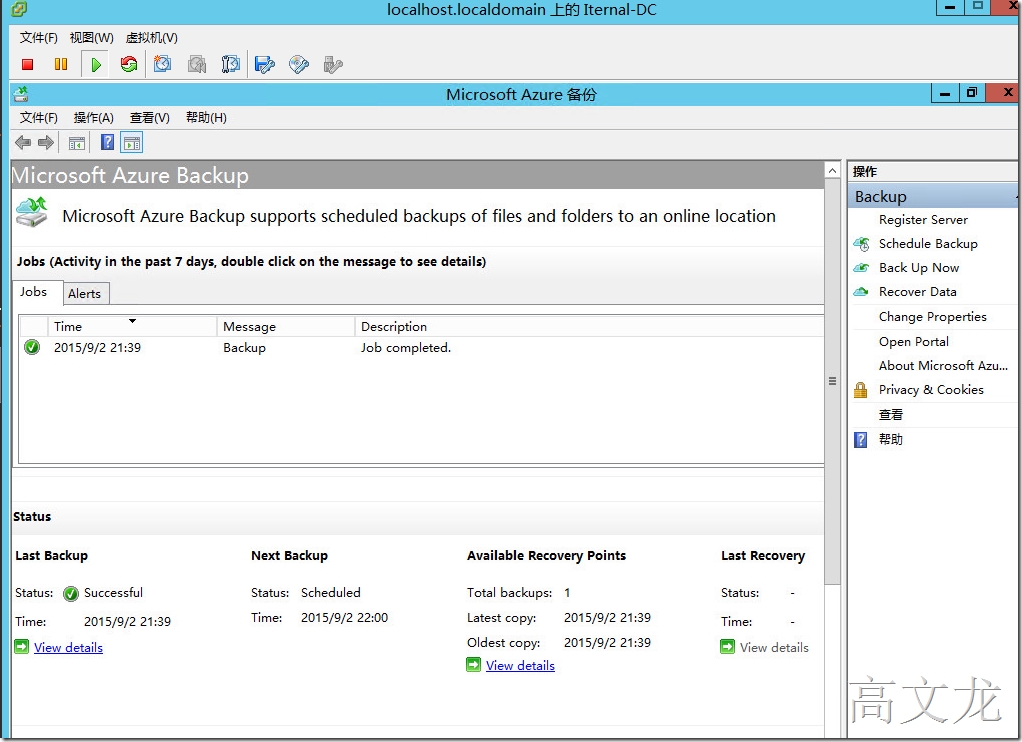This screenshot has width=1022, height=742.
Task: Click 帮助 in the actions pane
Action: (x=891, y=439)
